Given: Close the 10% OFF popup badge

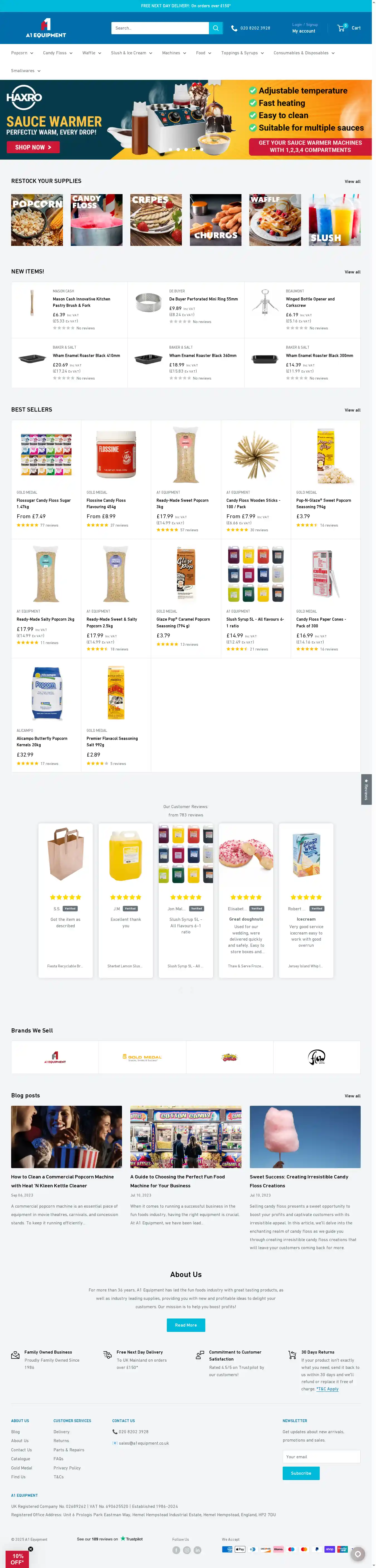Looking at the screenshot, I should coord(30,1549).
